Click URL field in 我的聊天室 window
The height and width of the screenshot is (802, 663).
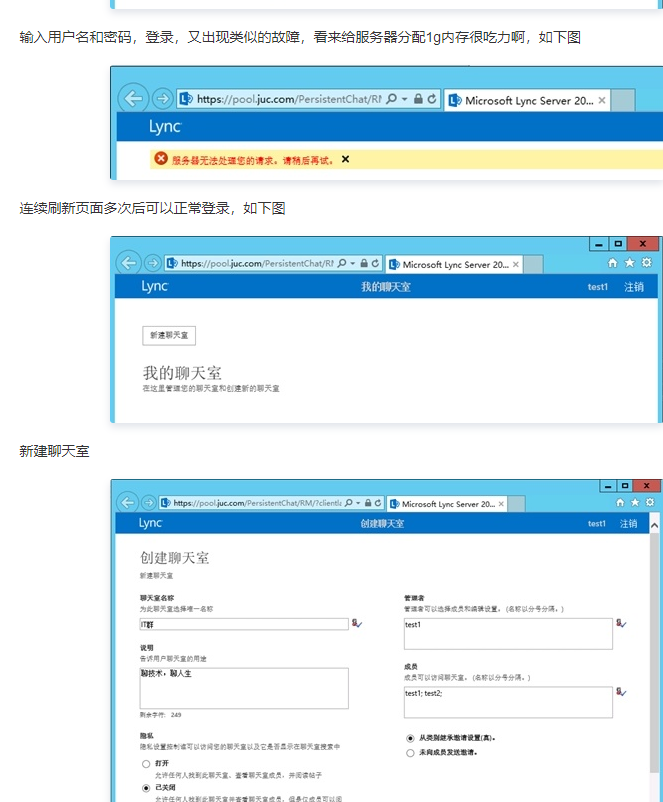tap(257, 263)
